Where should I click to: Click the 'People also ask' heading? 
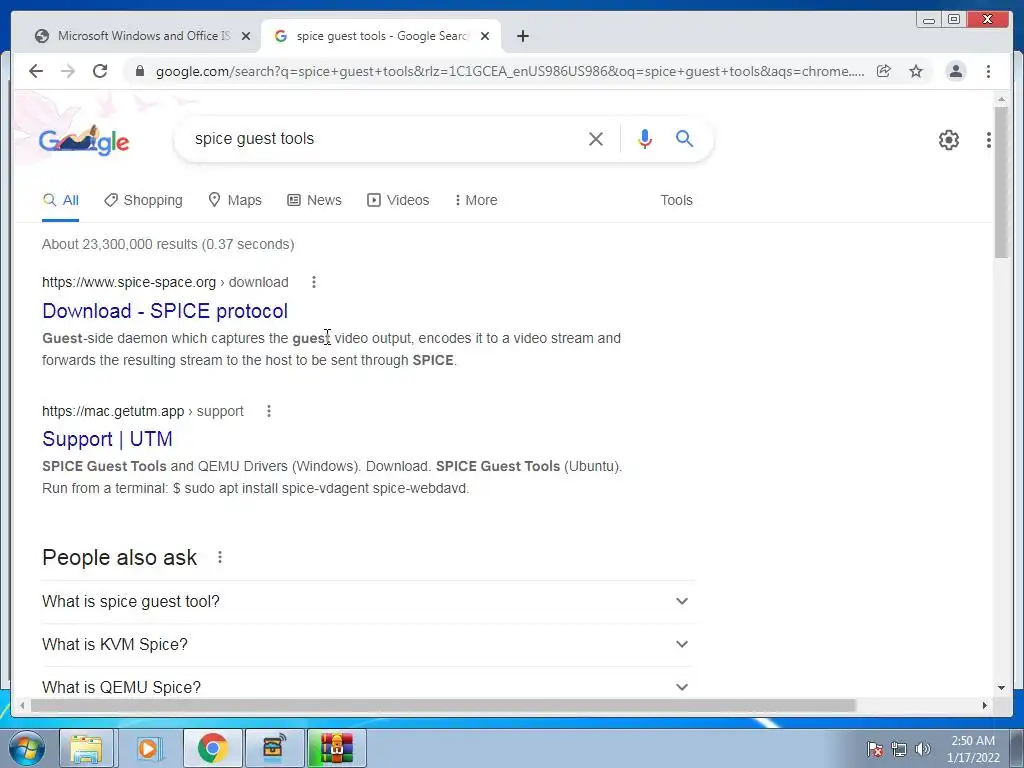point(119,557)
